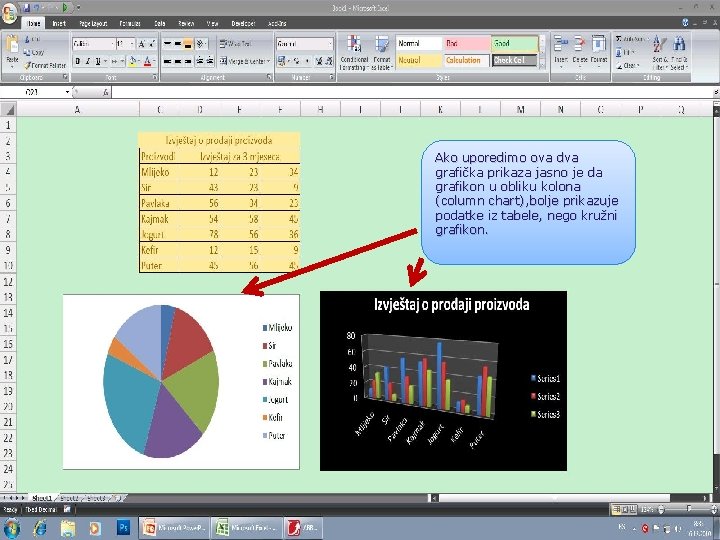Viewport: 720px width, 540px height.
Task: Enable Wrap Text
Action: [x=235, y=44]
